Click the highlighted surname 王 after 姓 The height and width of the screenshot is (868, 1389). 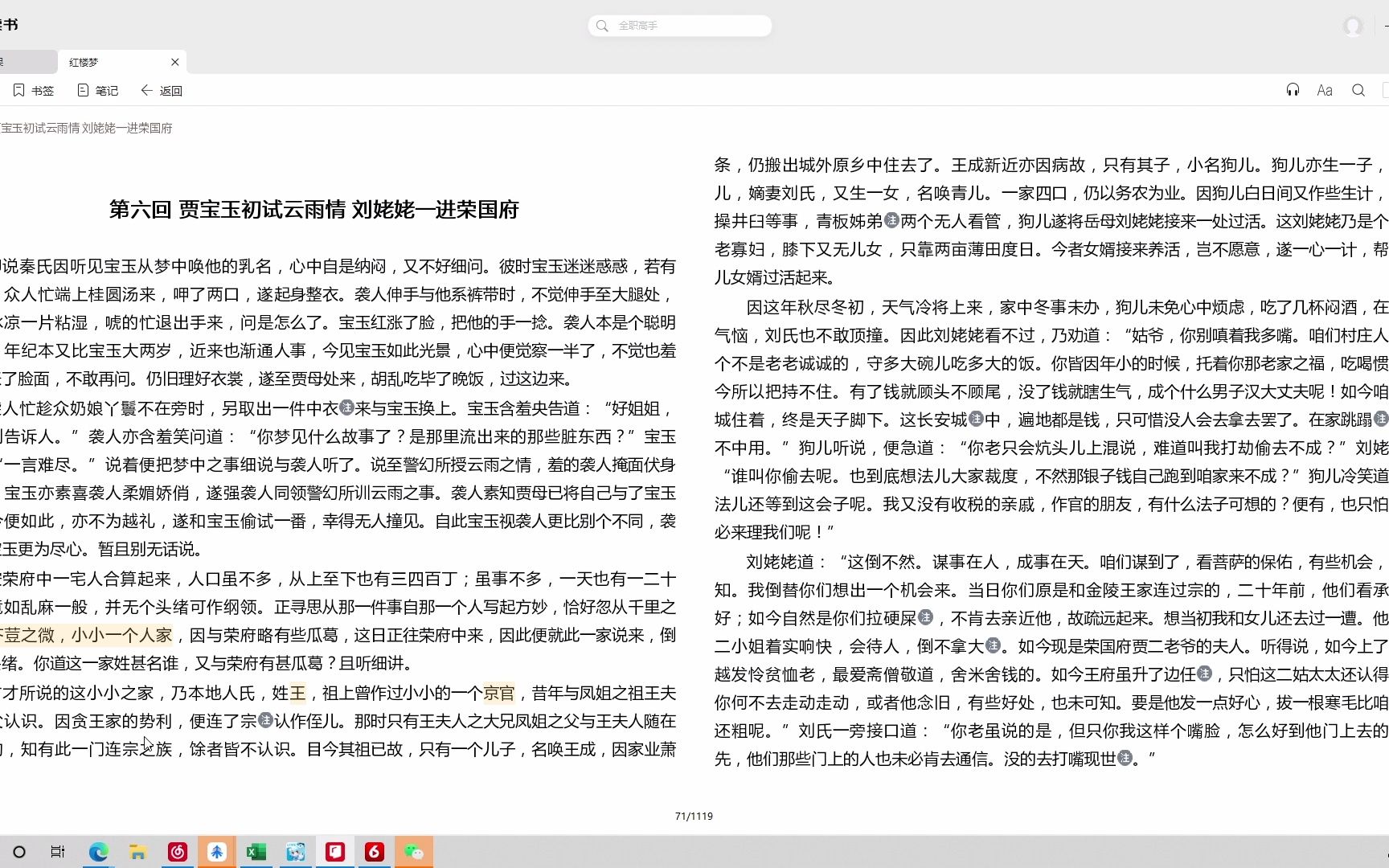pyautogui.click(x=297, y=693)
